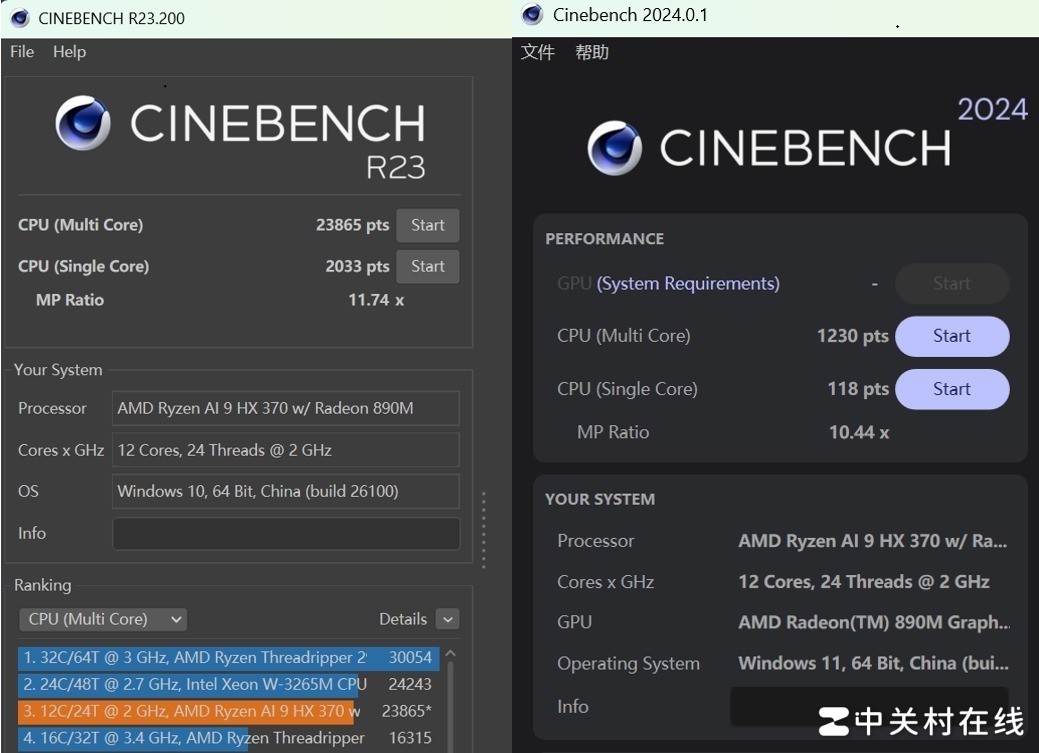1039x753 pixels.
Task: Click the R23 Processor field value
Action: [286, 408]
